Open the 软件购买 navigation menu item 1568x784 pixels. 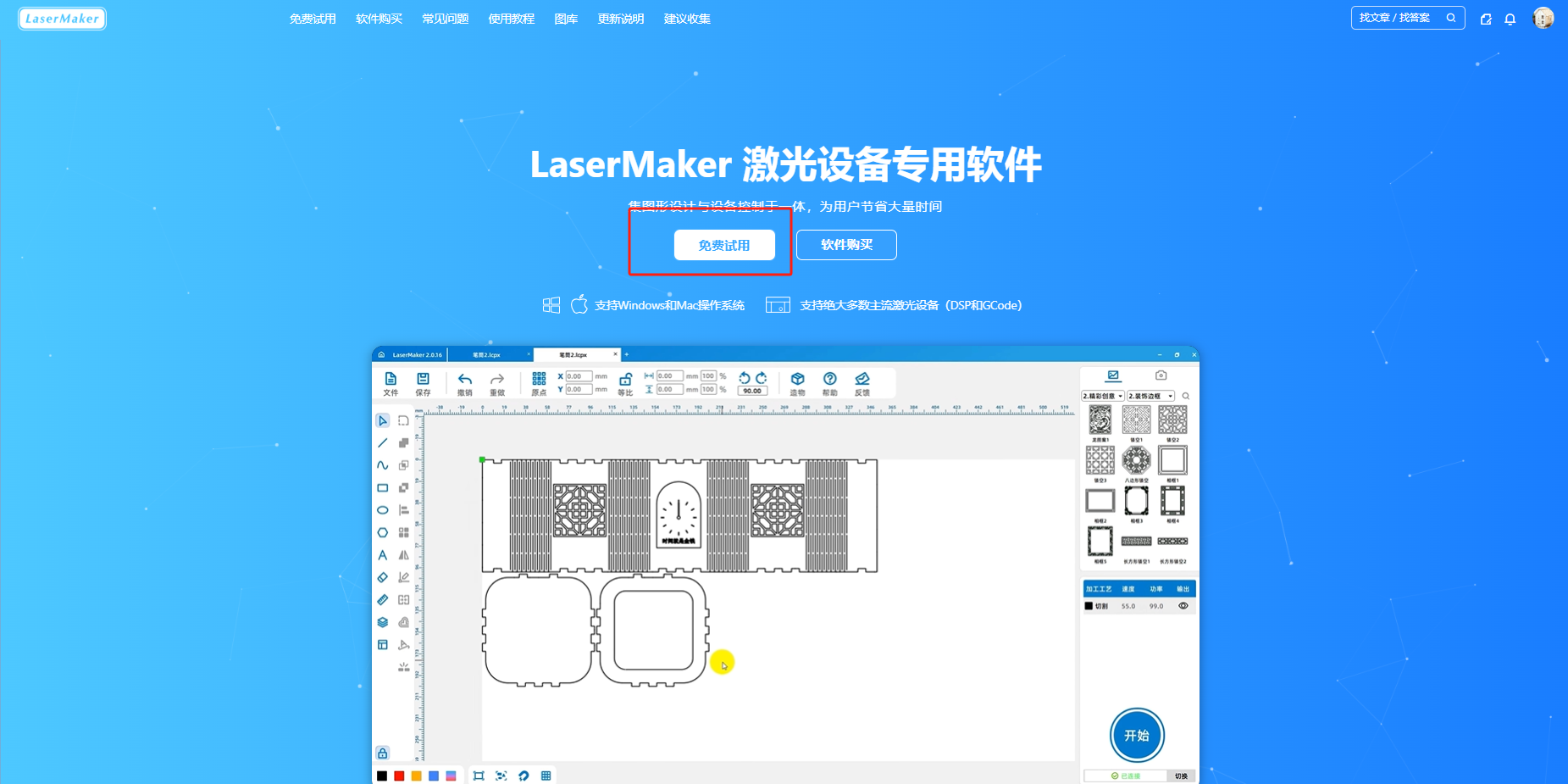click(x=379, y=19)
